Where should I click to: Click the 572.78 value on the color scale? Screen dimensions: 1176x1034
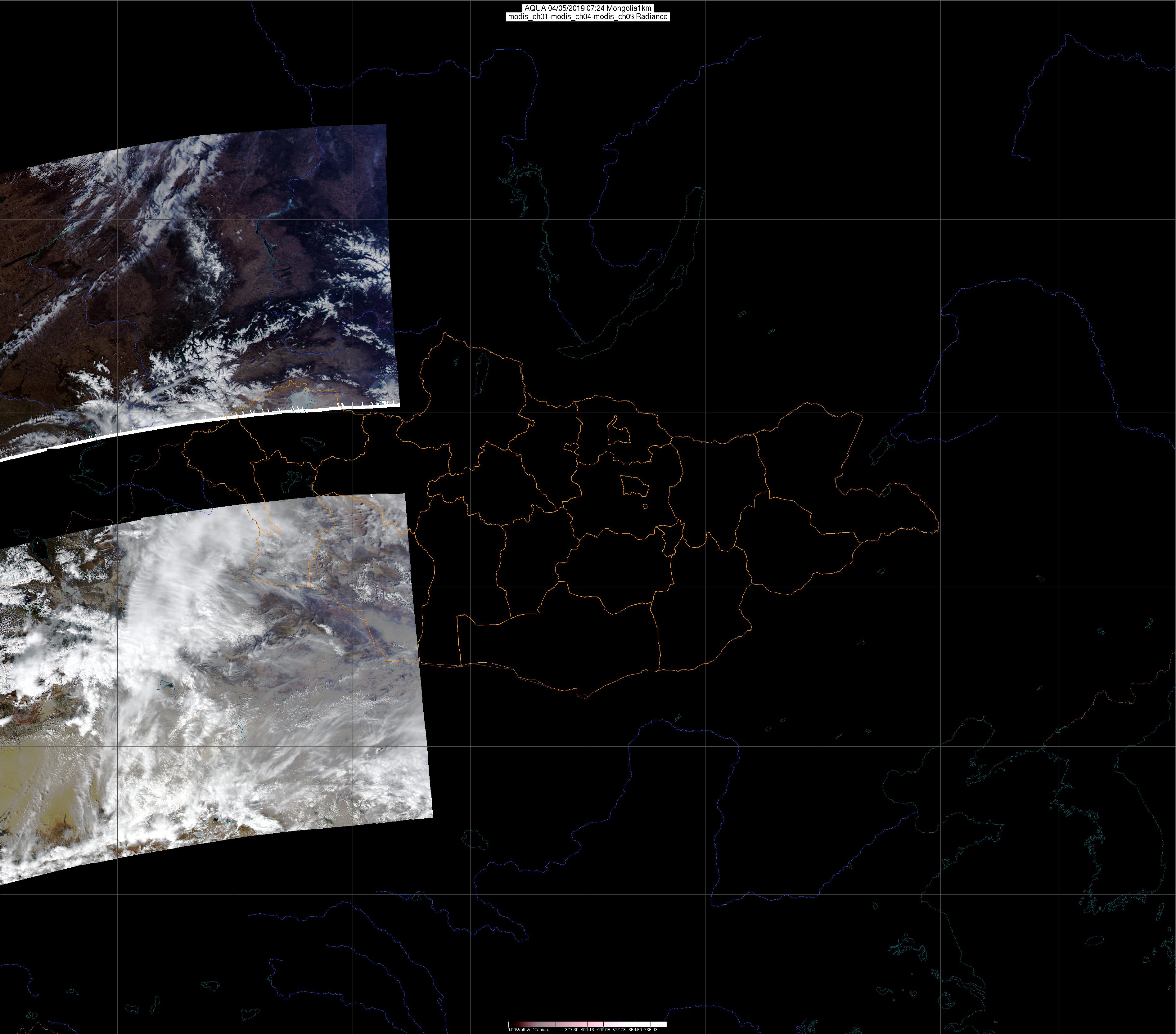tap(619, 1030)
